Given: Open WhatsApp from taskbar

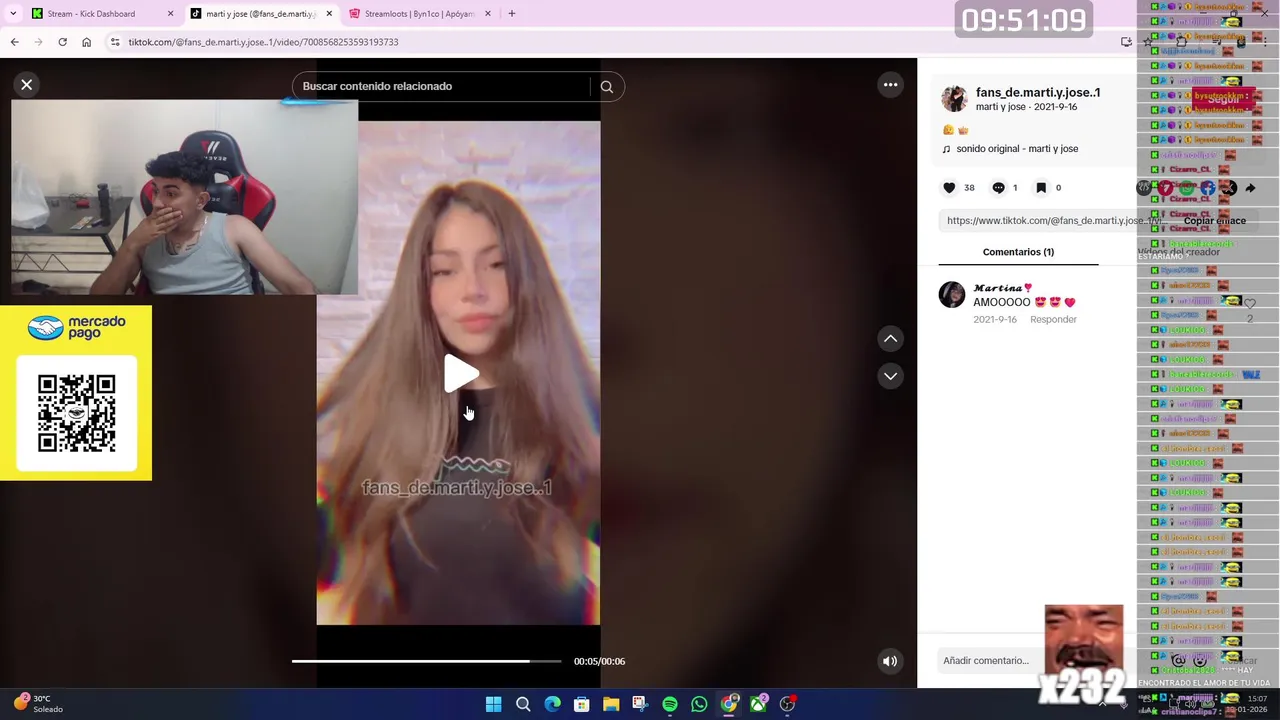Looking at the screenshot, I should point(699,705).
